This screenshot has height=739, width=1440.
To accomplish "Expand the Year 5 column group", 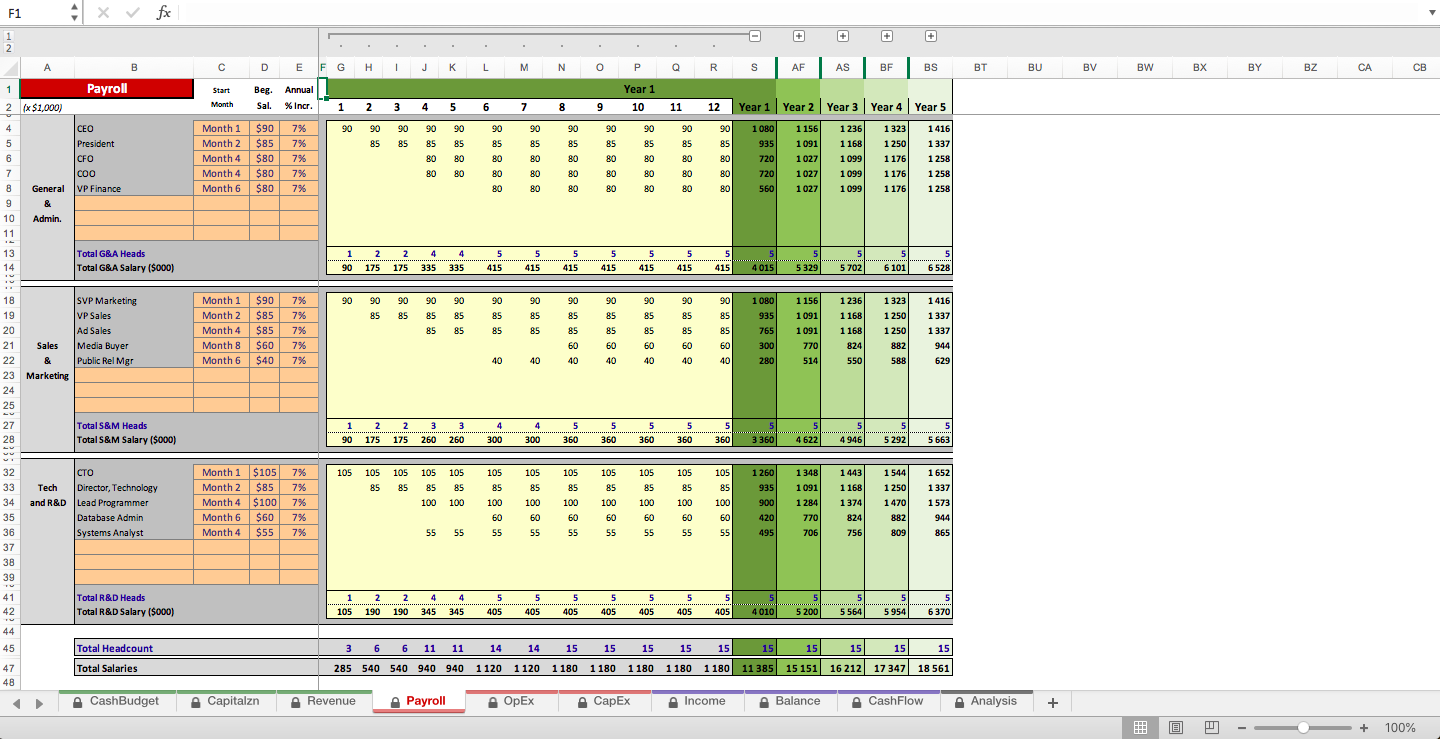I will [931, 36].
